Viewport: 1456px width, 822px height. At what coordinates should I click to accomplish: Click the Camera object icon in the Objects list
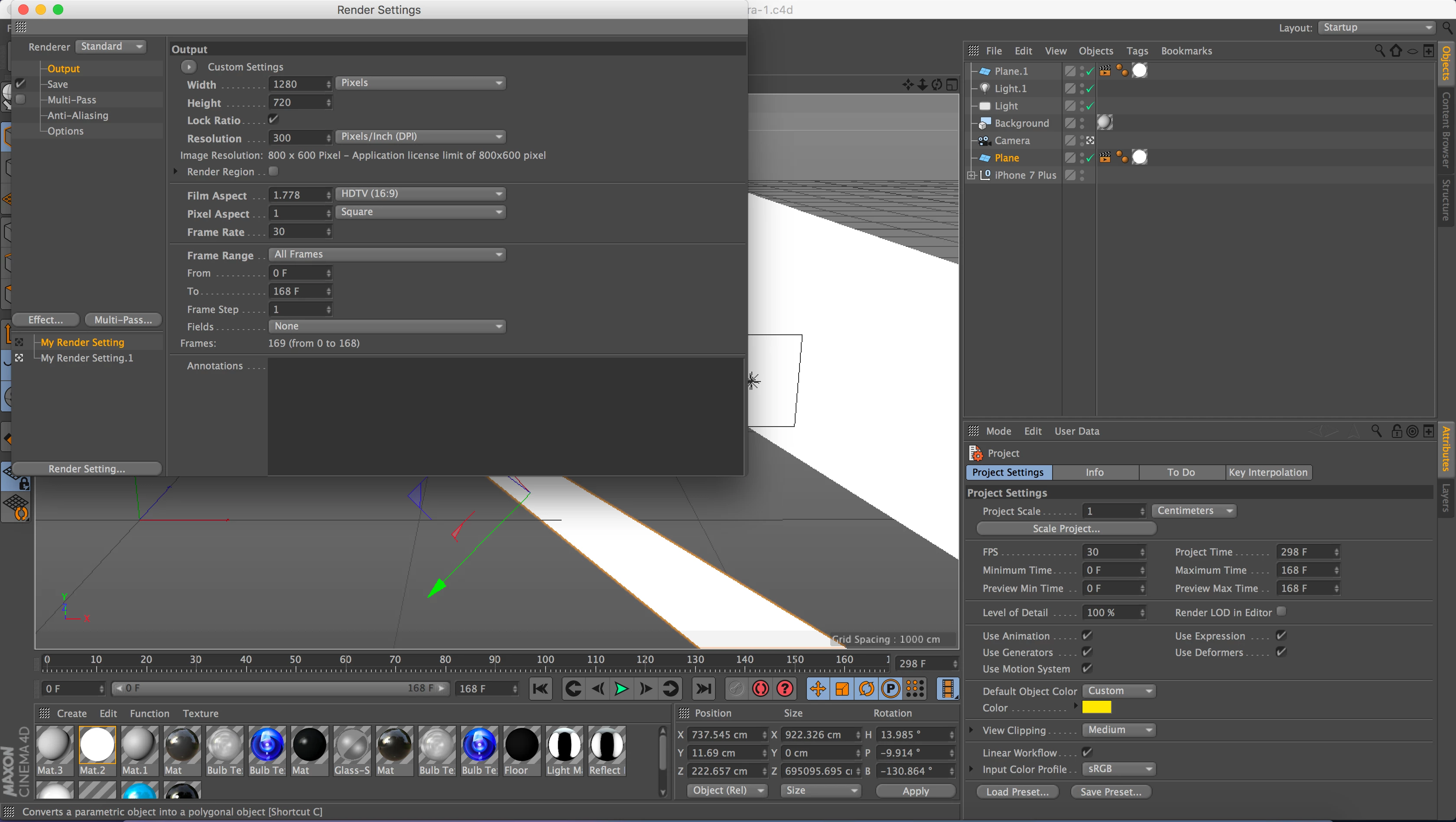pyautogui.click(x=984, y=141)
